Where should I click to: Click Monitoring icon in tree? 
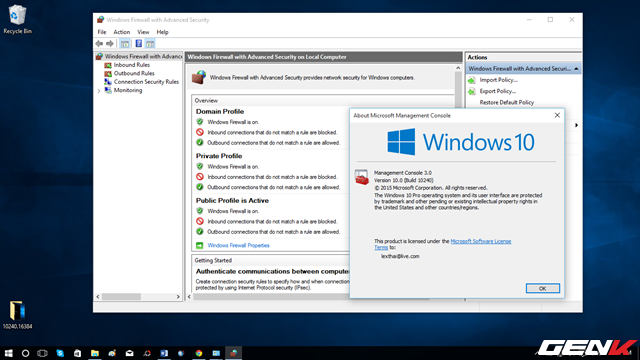(x=108, y=90)
